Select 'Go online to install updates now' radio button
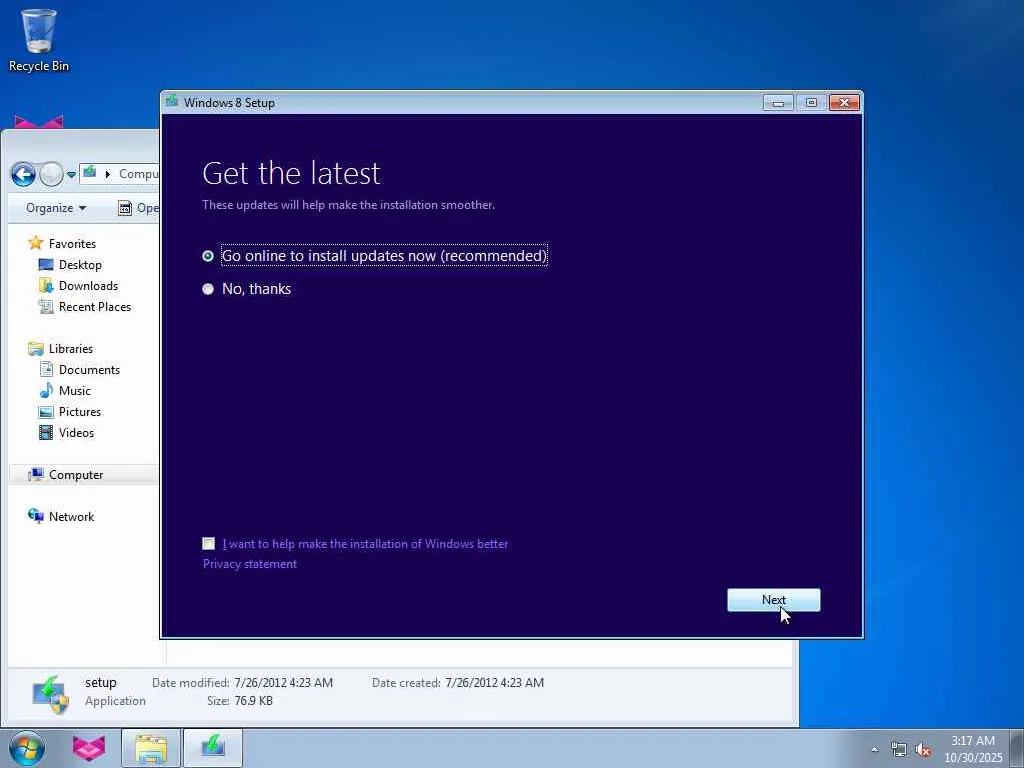 tap(208, 256)
